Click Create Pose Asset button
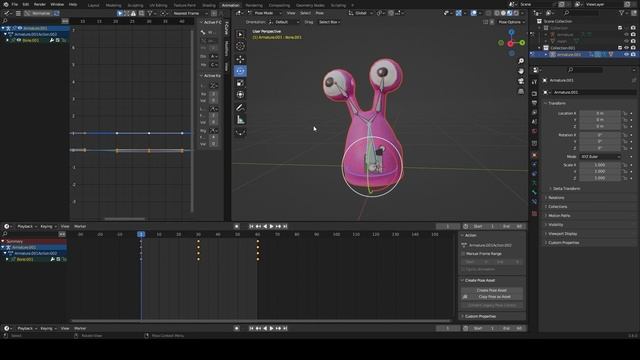640x360 pixels. (492, 290)
